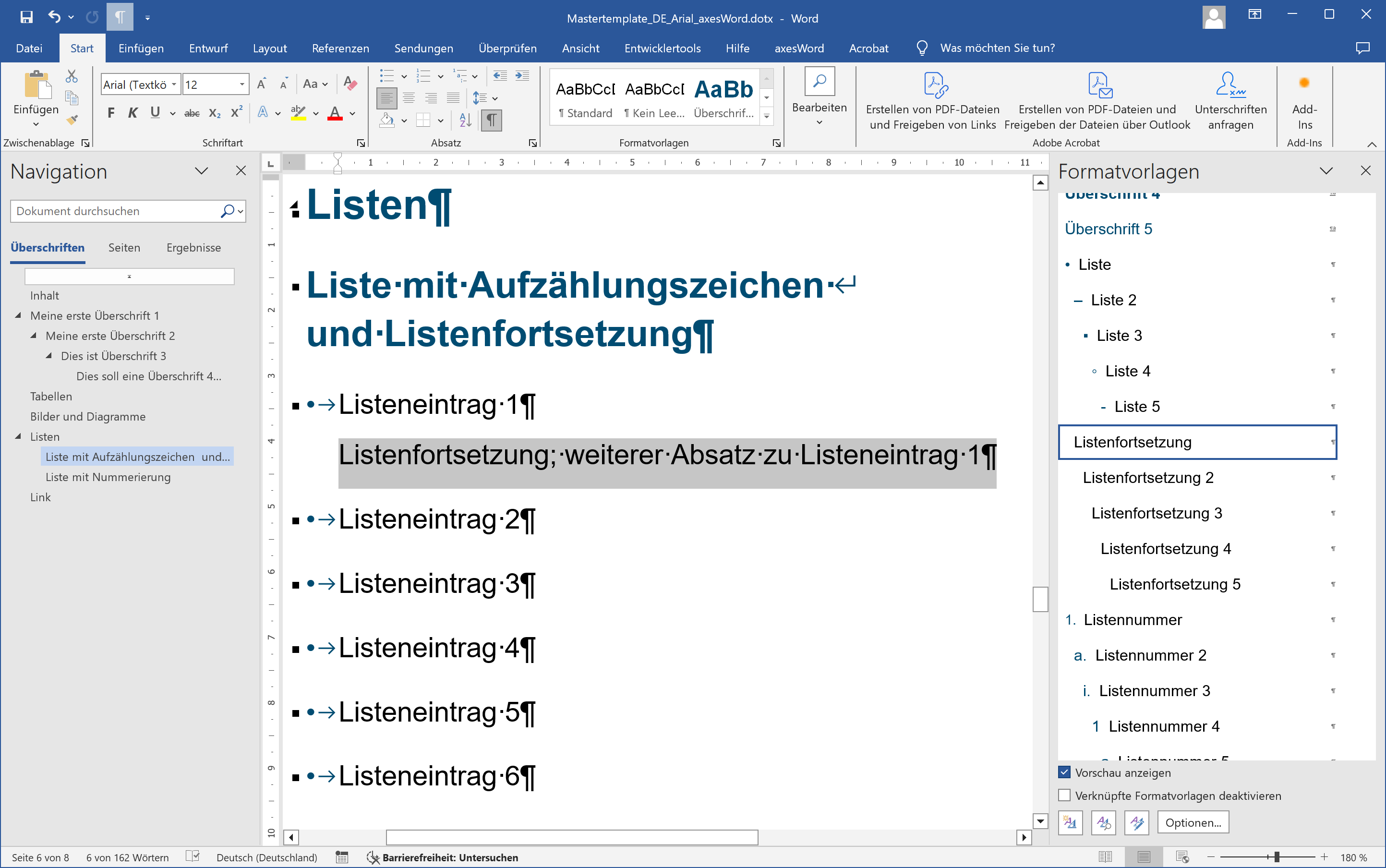Screen dimensions: 1386x868
Task: Collapse the Listen heading in navigation
Action: click(x=18, y=436)
